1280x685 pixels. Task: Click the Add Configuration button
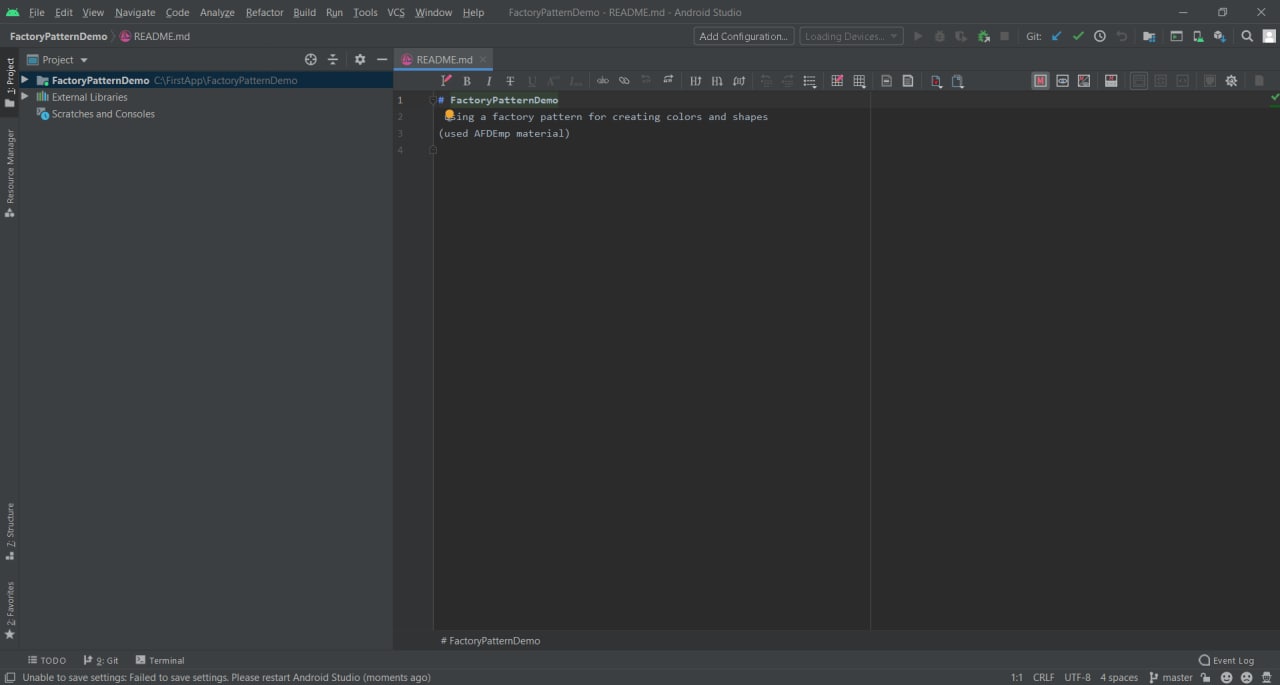tap(743, 36)
